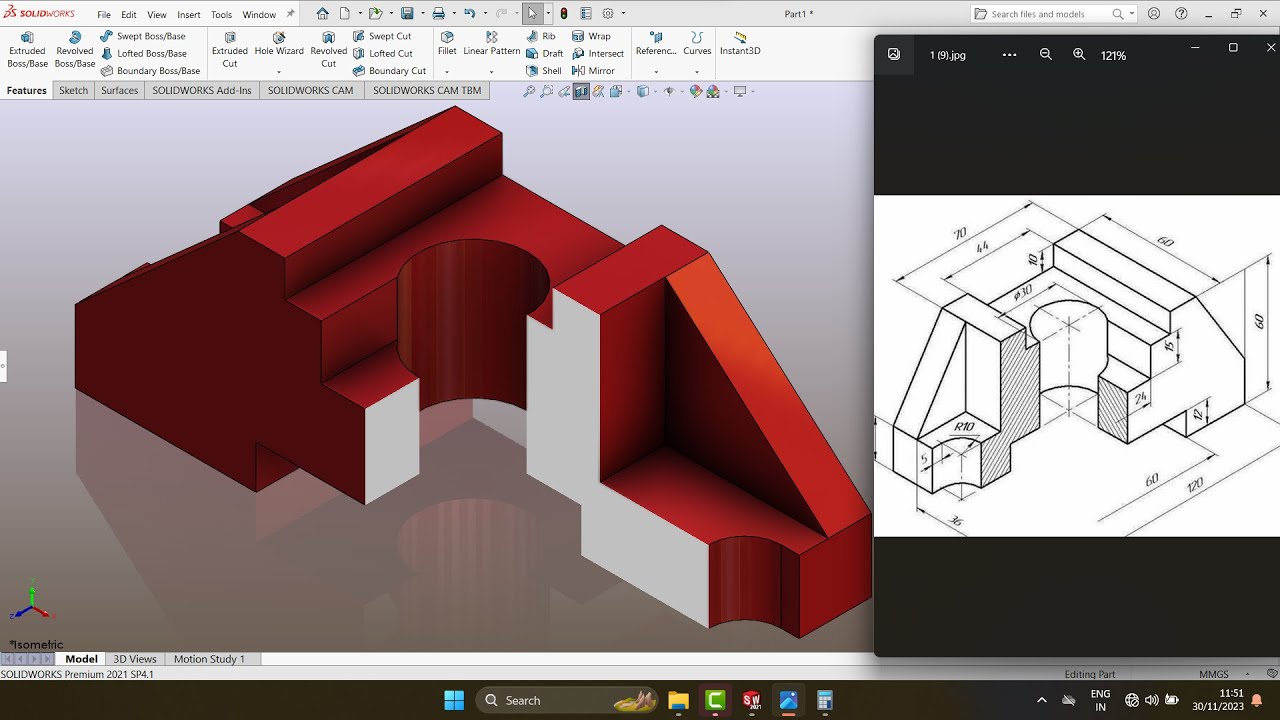Screen dimensions: 1280x720
Task: Expand the Linear Pattern dropdown arrow
Action: 491,72
